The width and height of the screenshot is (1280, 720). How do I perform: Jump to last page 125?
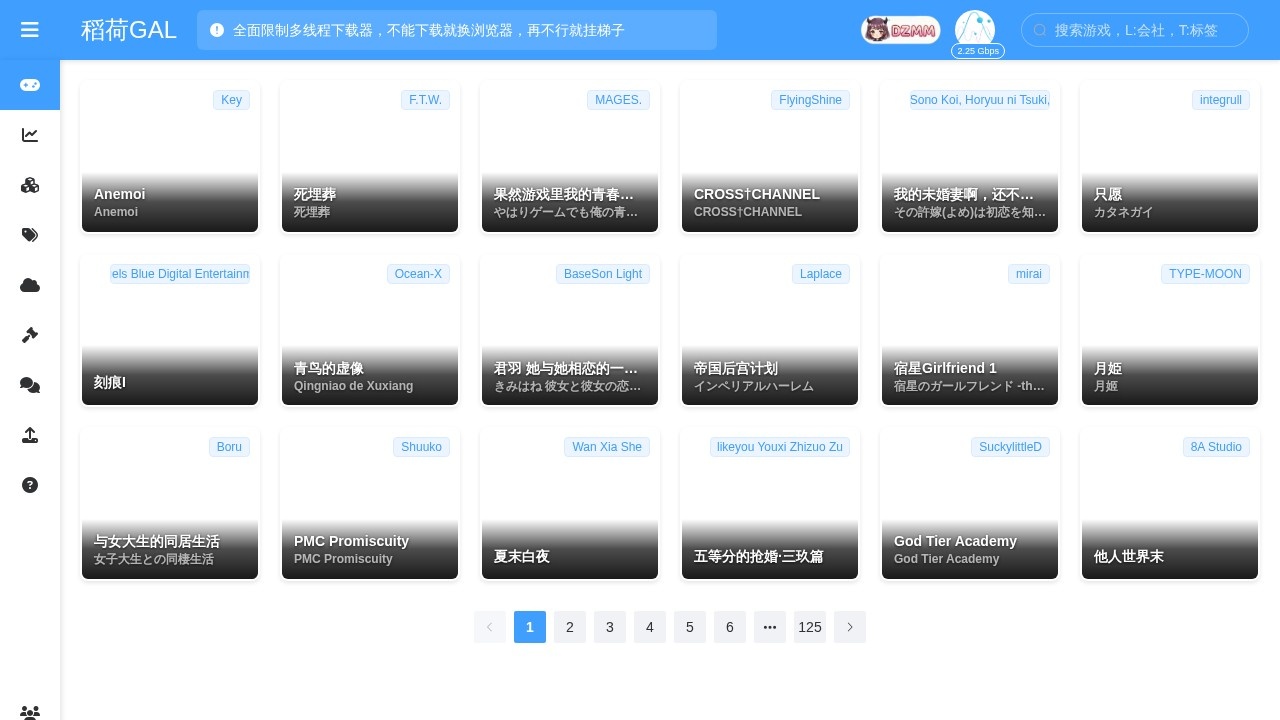coord(810,627)
